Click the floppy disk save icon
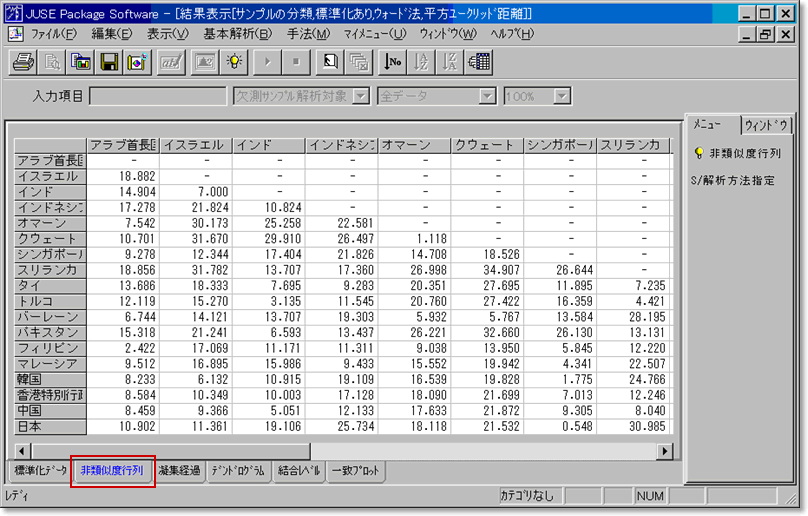 click(x=109, y=63)
